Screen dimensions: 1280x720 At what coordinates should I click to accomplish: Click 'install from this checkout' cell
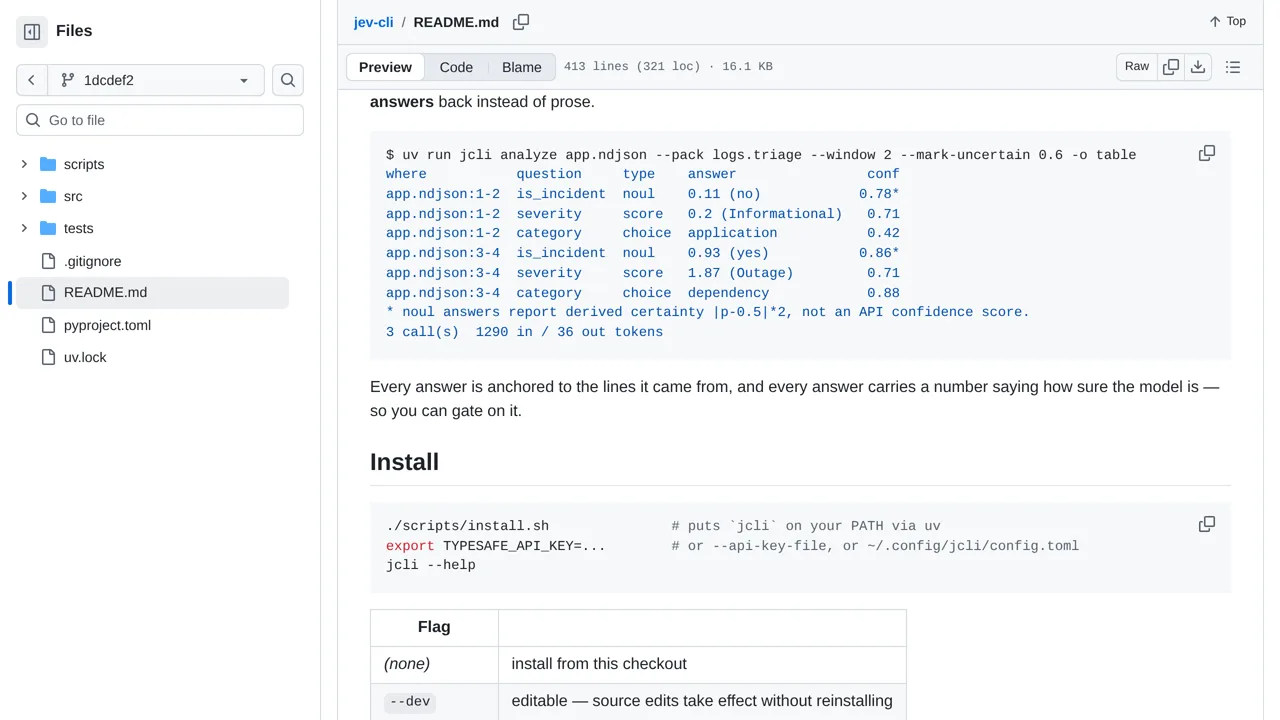coord(702,664)
